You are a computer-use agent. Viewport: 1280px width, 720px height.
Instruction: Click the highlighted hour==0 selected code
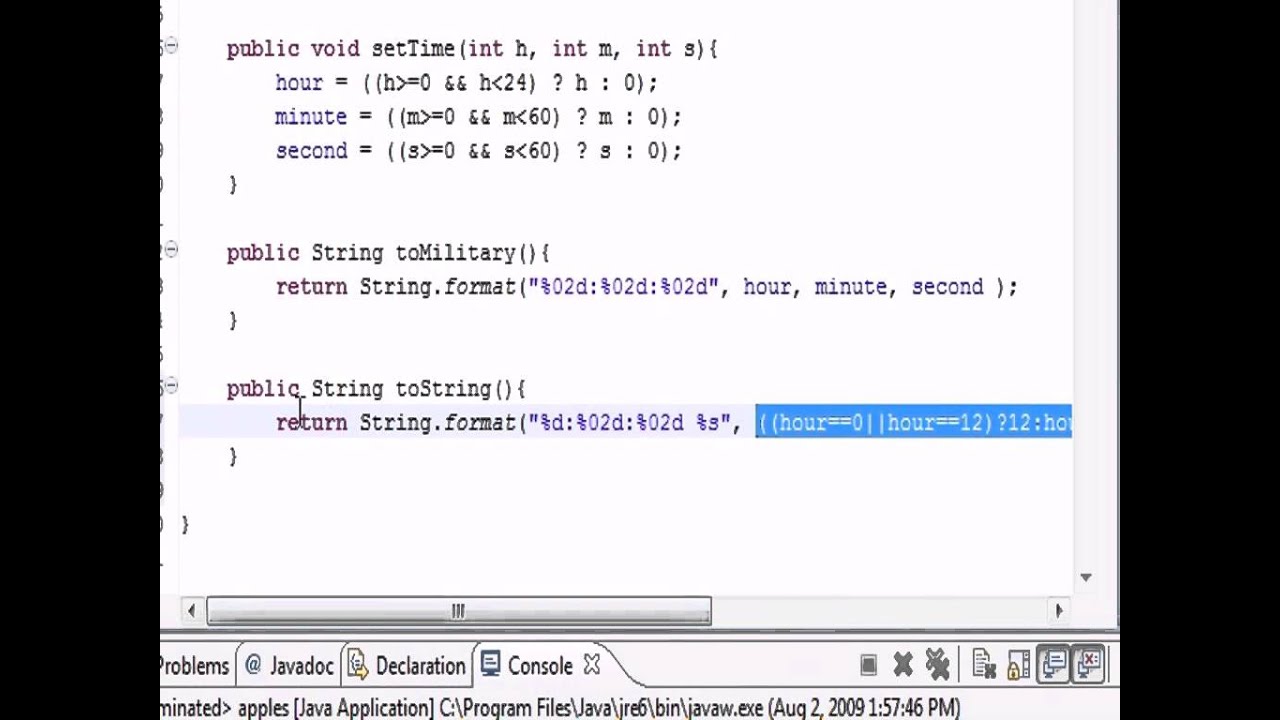click(x=913, y=423)
